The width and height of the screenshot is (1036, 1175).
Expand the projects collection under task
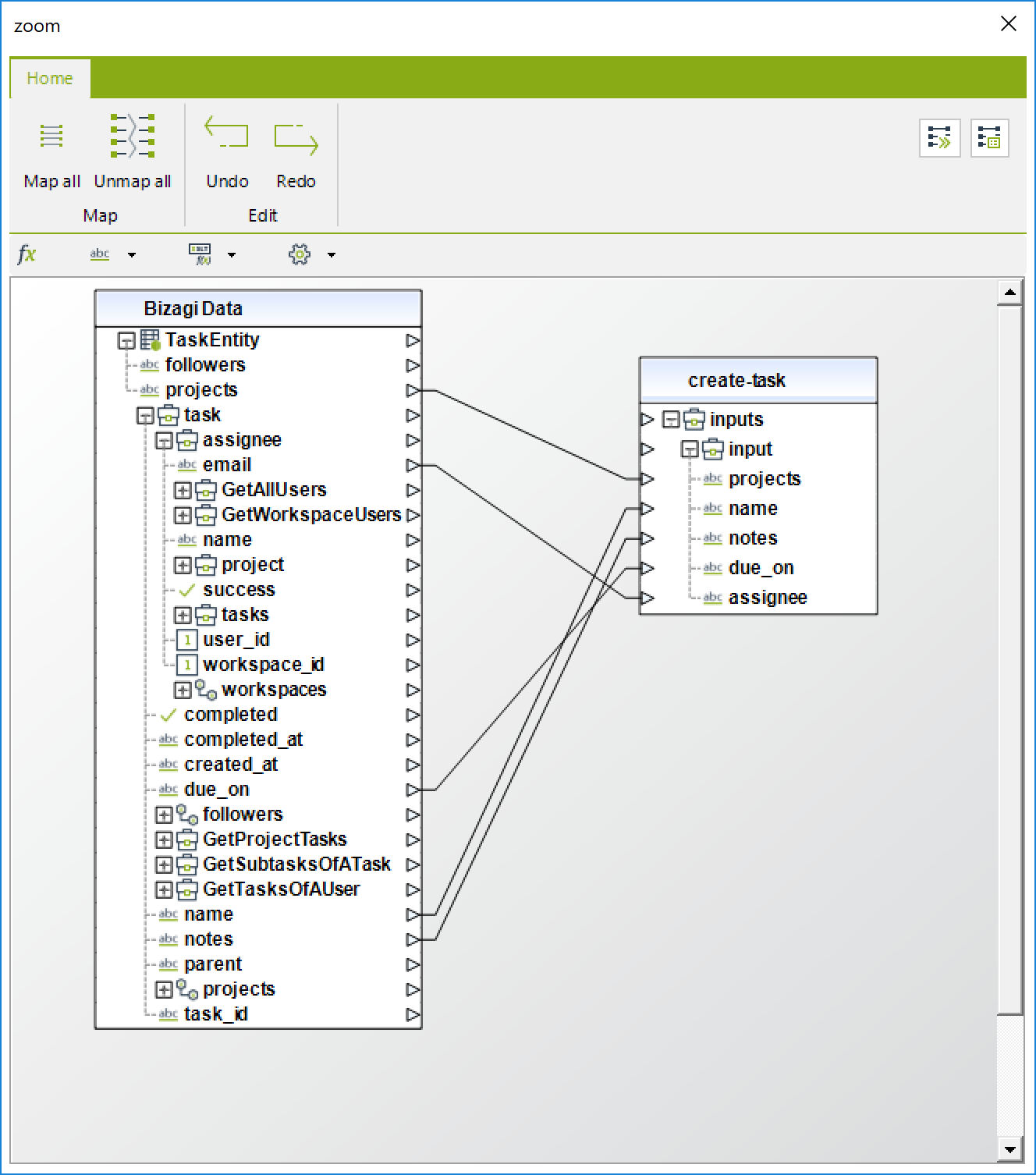click(x=164, y=989)
